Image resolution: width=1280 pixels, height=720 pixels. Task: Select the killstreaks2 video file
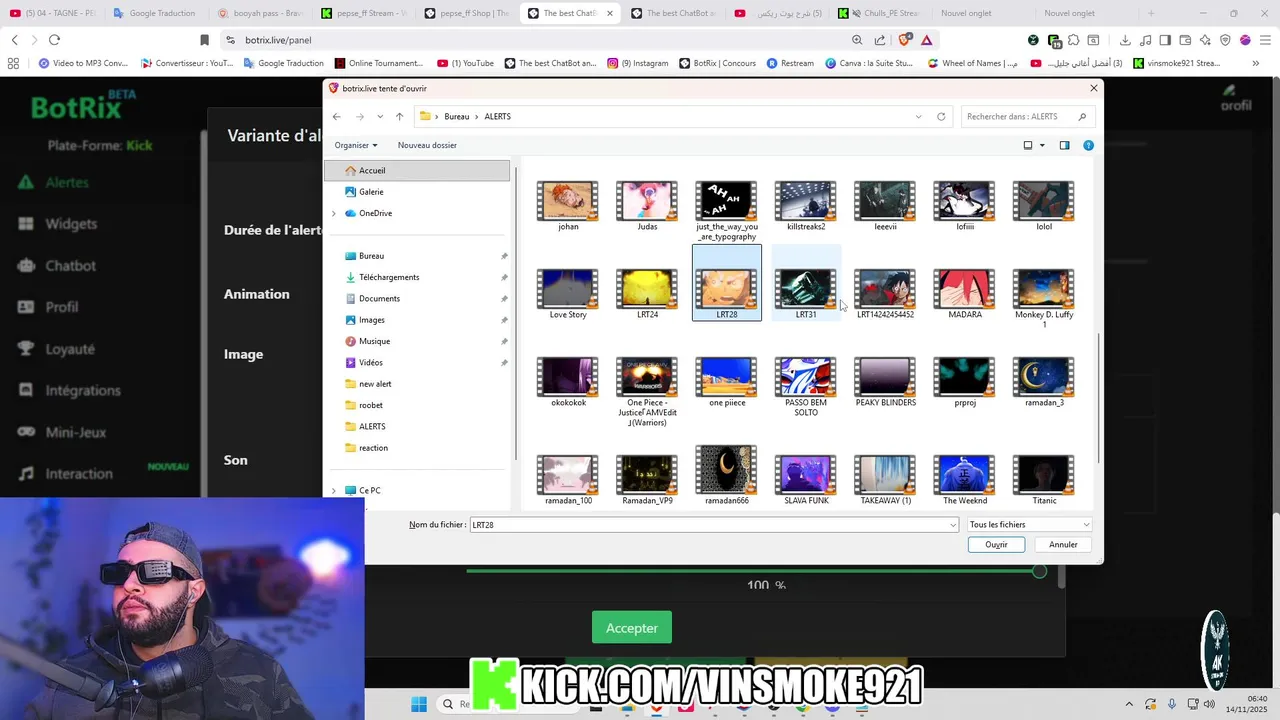[806, 206]
